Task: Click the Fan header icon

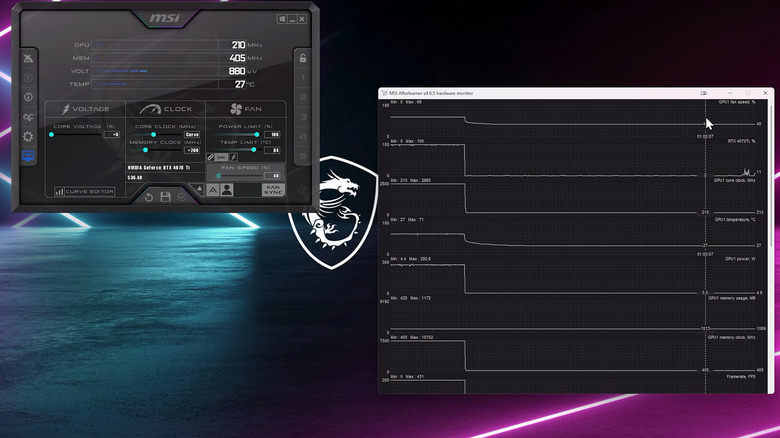Action: pos(236,109)
